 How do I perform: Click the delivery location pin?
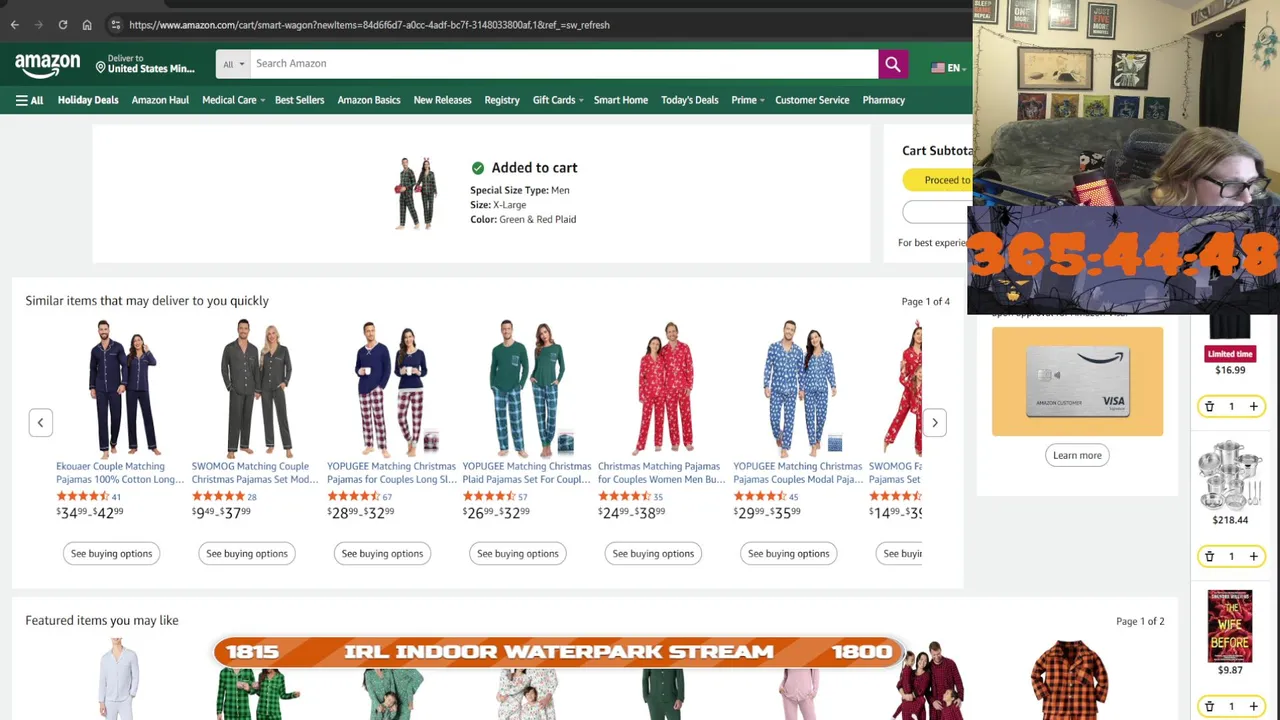100,67
